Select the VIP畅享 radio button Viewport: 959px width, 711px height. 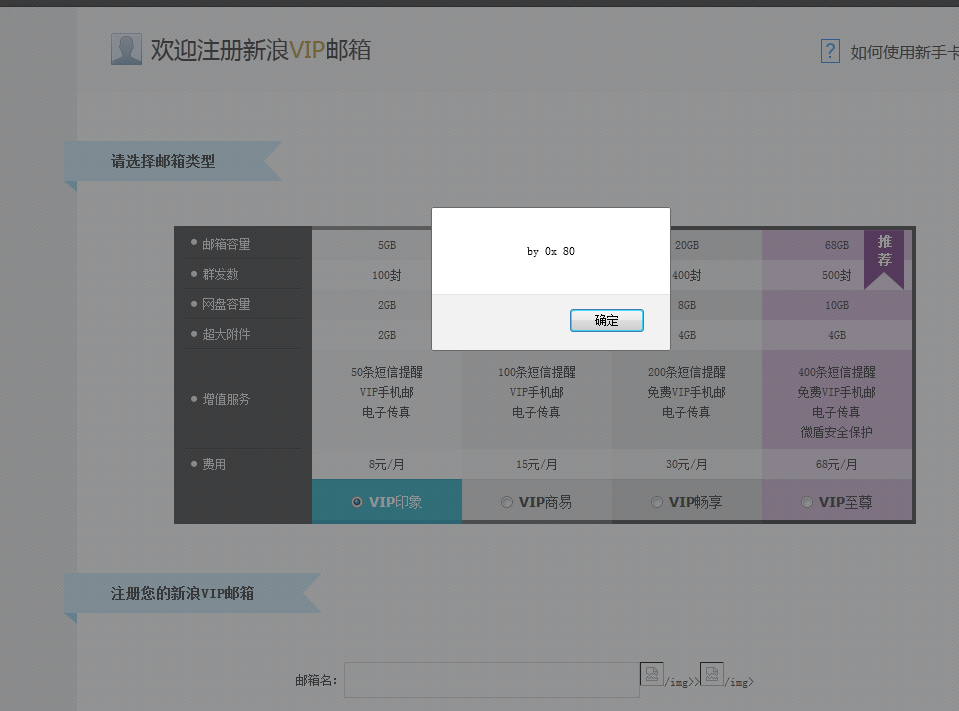(656, 502)
